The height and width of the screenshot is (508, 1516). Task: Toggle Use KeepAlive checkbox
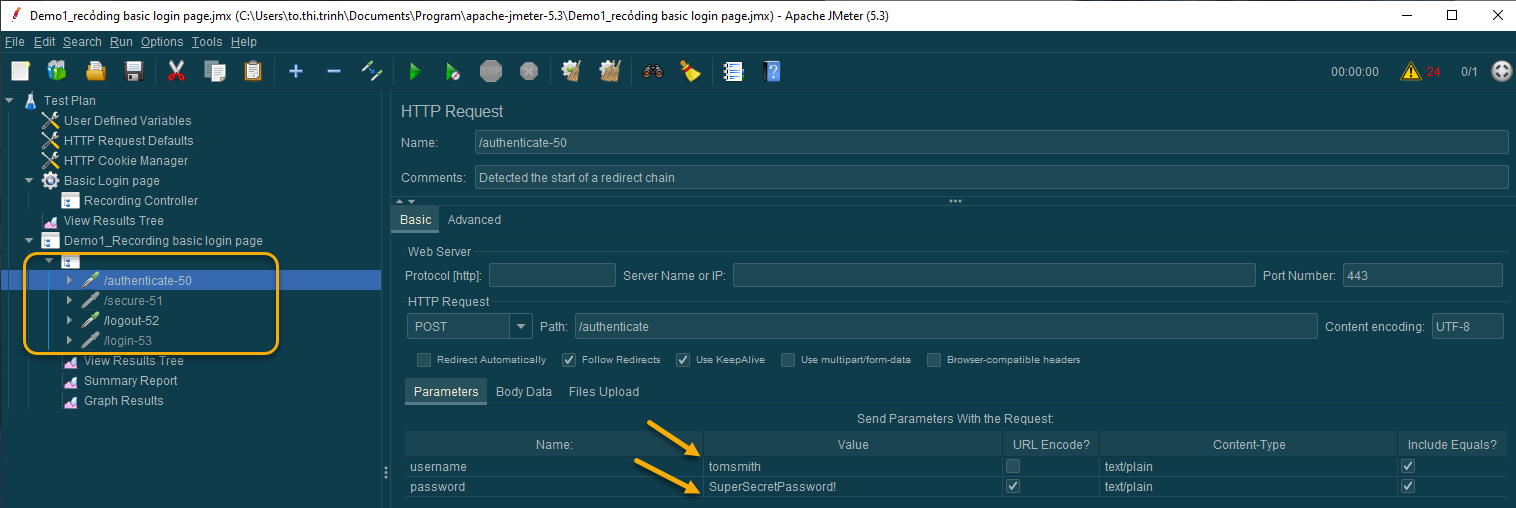tap(683, 360)
